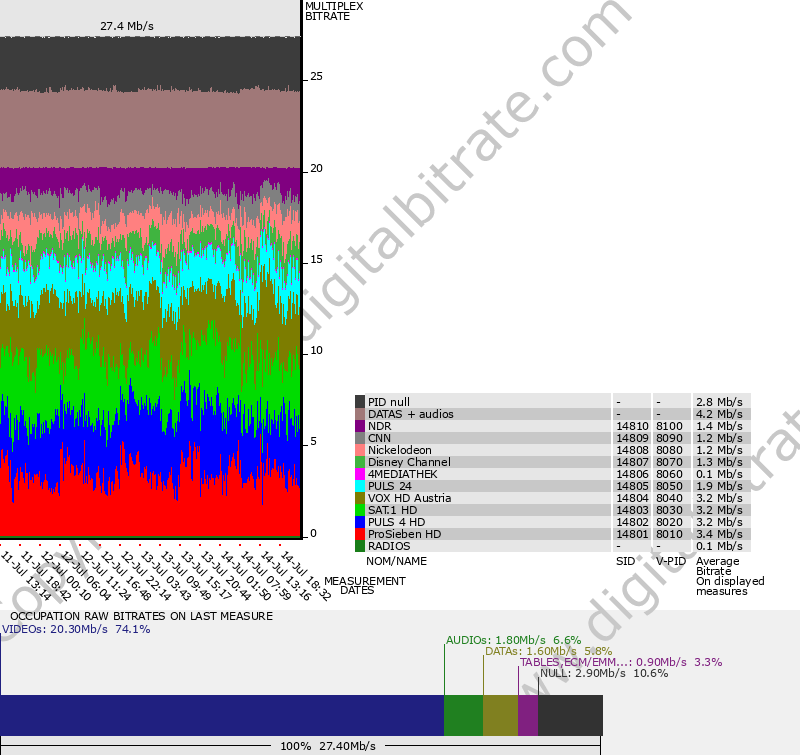The height and width of the screenshot is (755, 800).
Task: Click the 14-Jul 18:32 date label
Action: [x=305, y=576]
